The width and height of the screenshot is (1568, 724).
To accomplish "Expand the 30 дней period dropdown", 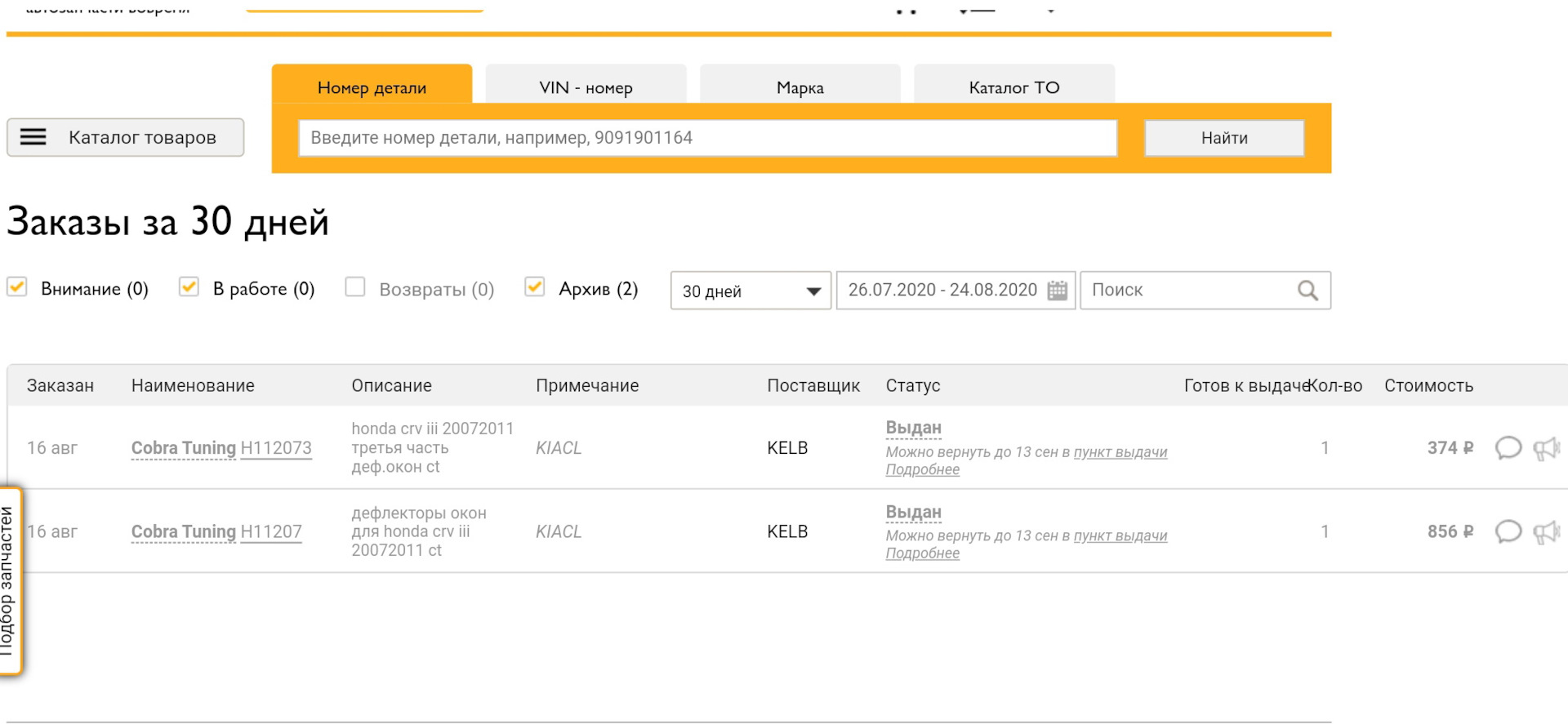I will click(x=751, y=291).
